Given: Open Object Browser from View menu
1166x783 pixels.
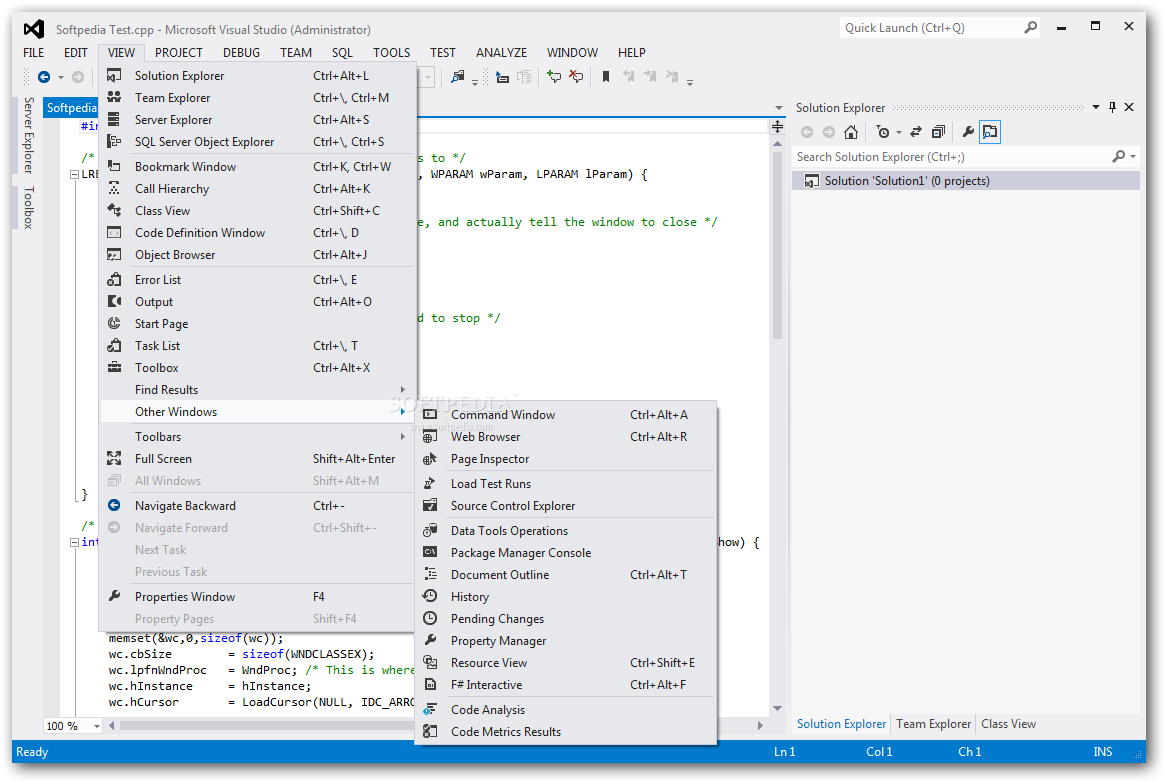Looking at the screenshot, I should [x=257, y=255].
